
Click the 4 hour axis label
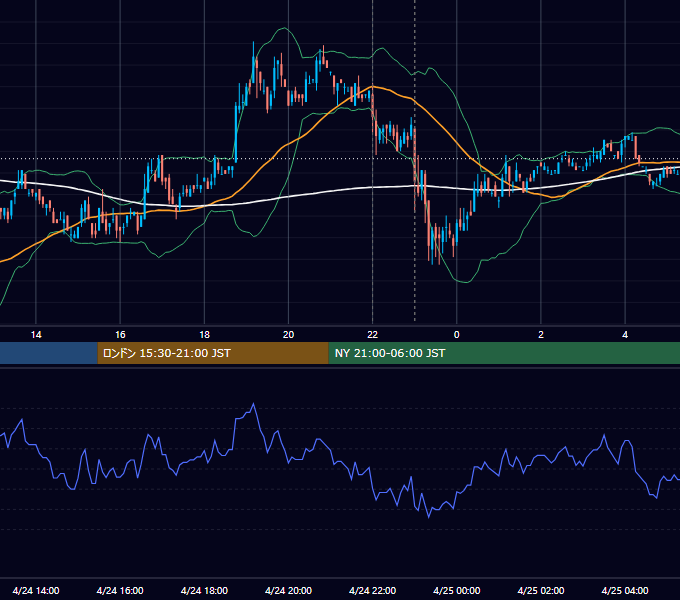click(625, 335)
